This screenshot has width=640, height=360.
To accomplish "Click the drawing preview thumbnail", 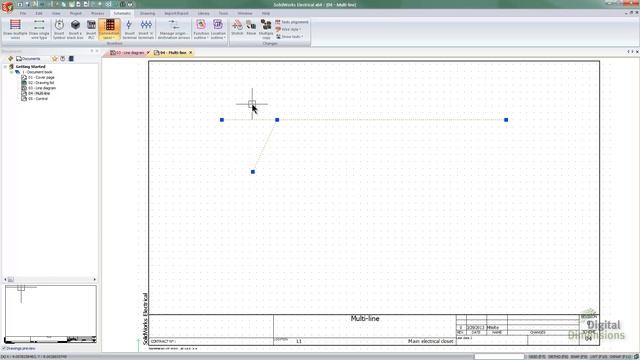I will pos(51,314).
